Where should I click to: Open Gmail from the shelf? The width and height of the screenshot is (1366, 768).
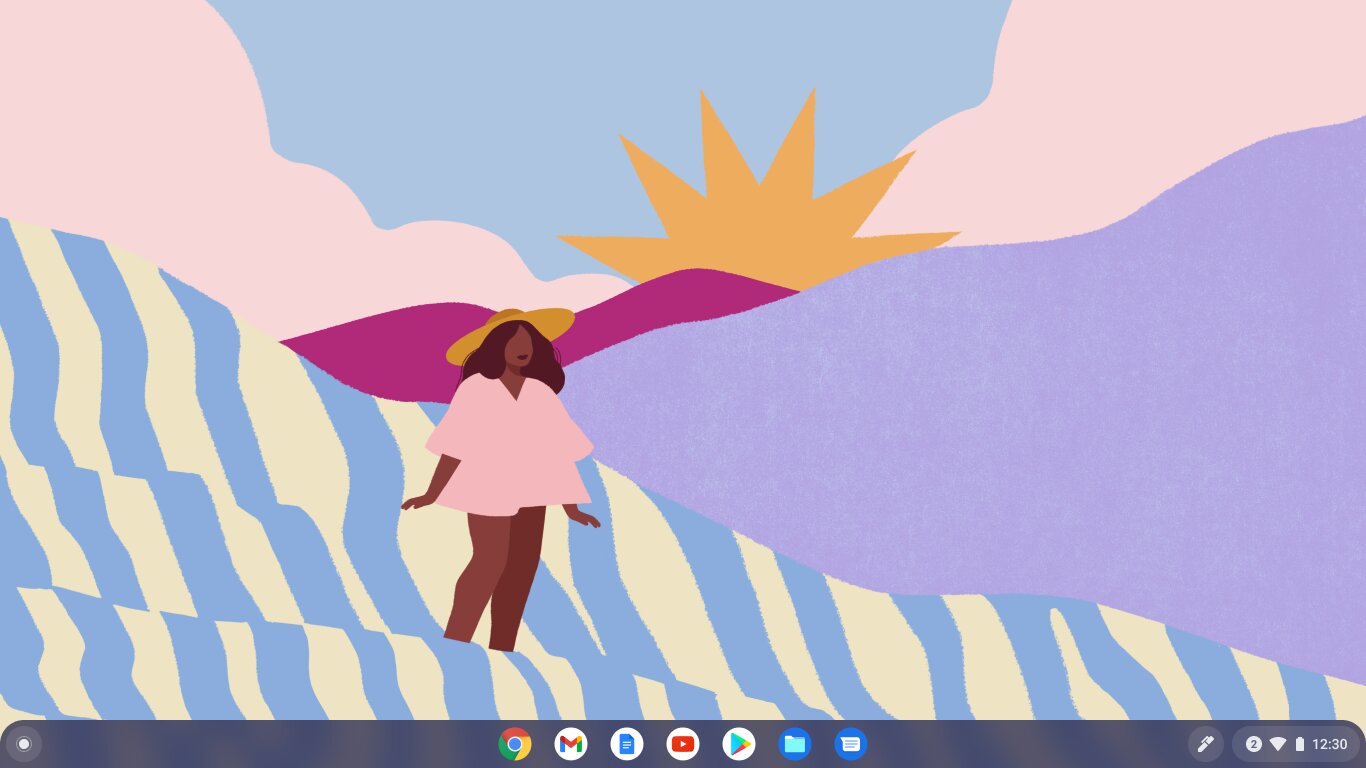(x=571, y=744)
